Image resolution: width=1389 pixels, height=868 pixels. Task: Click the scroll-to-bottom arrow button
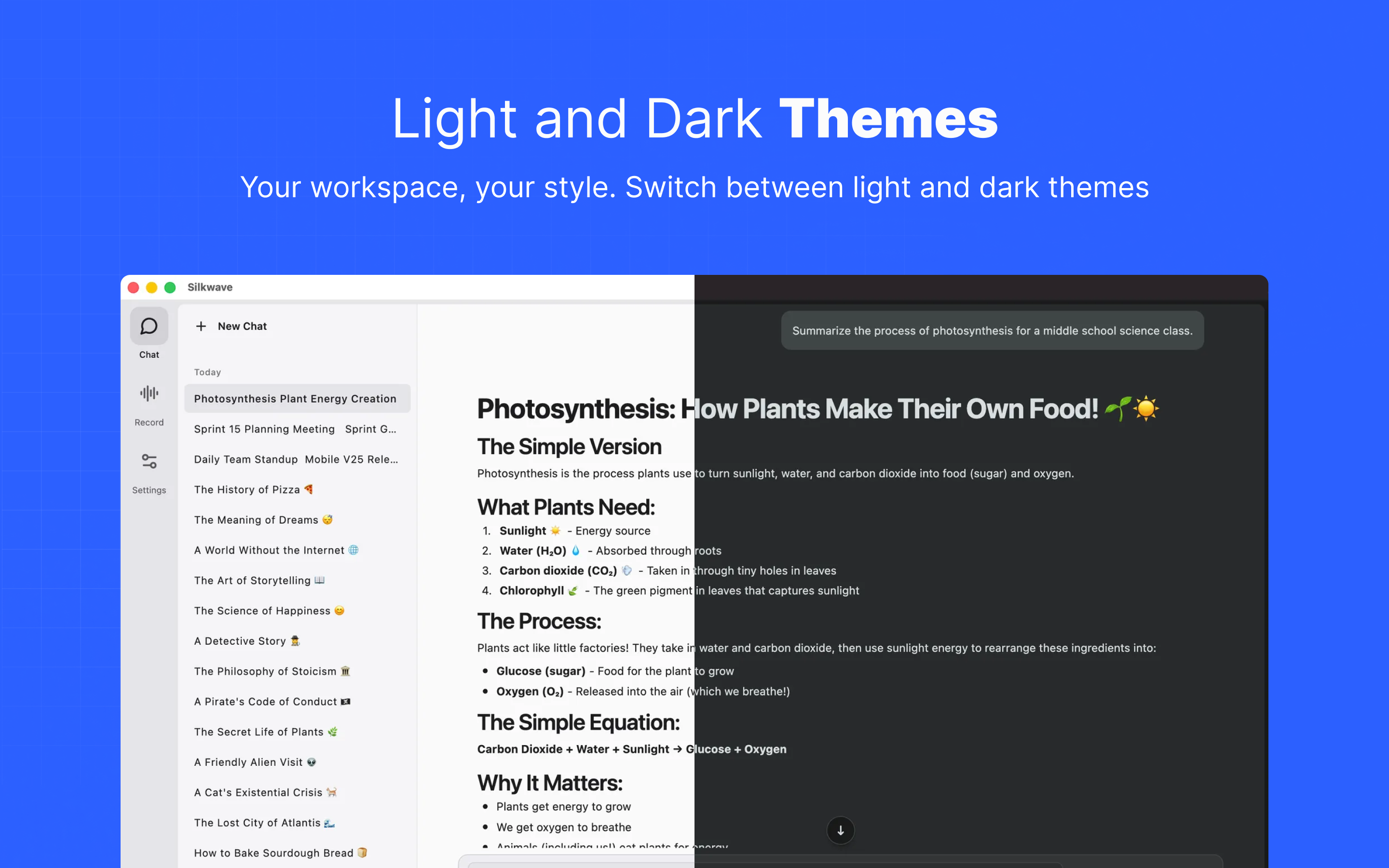840,830
